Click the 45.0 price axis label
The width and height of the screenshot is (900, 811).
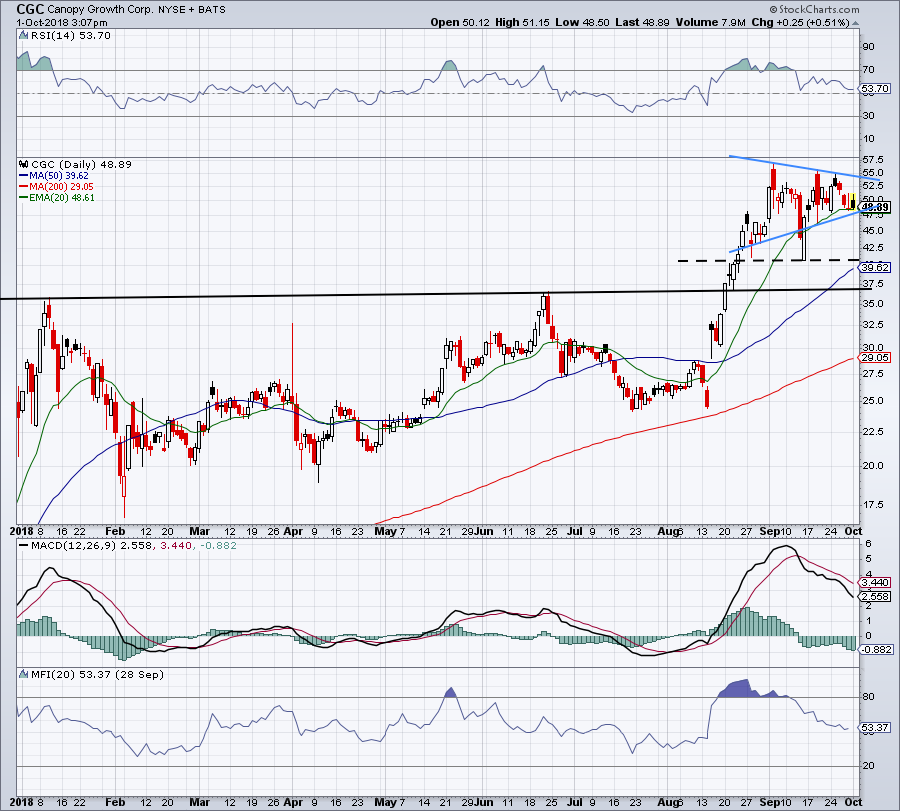coord(873,231)
